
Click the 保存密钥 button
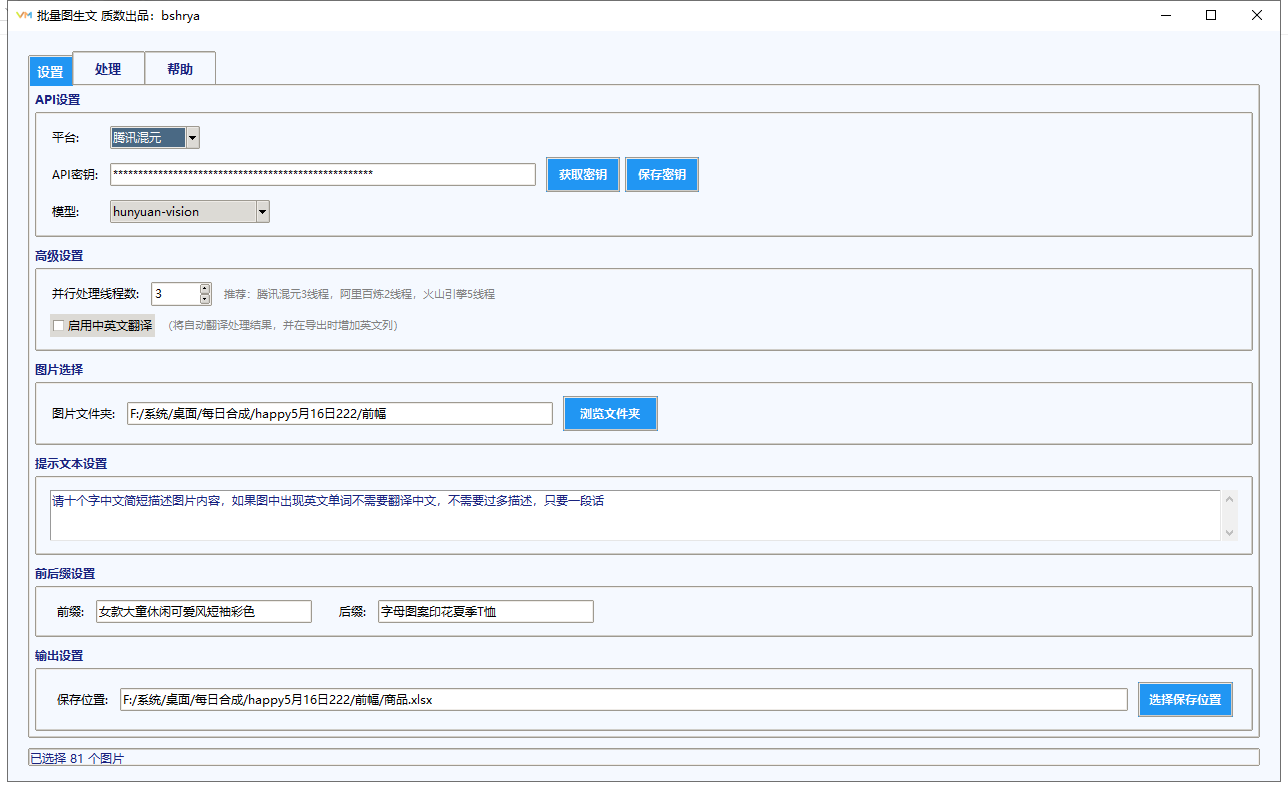[662, 174]
